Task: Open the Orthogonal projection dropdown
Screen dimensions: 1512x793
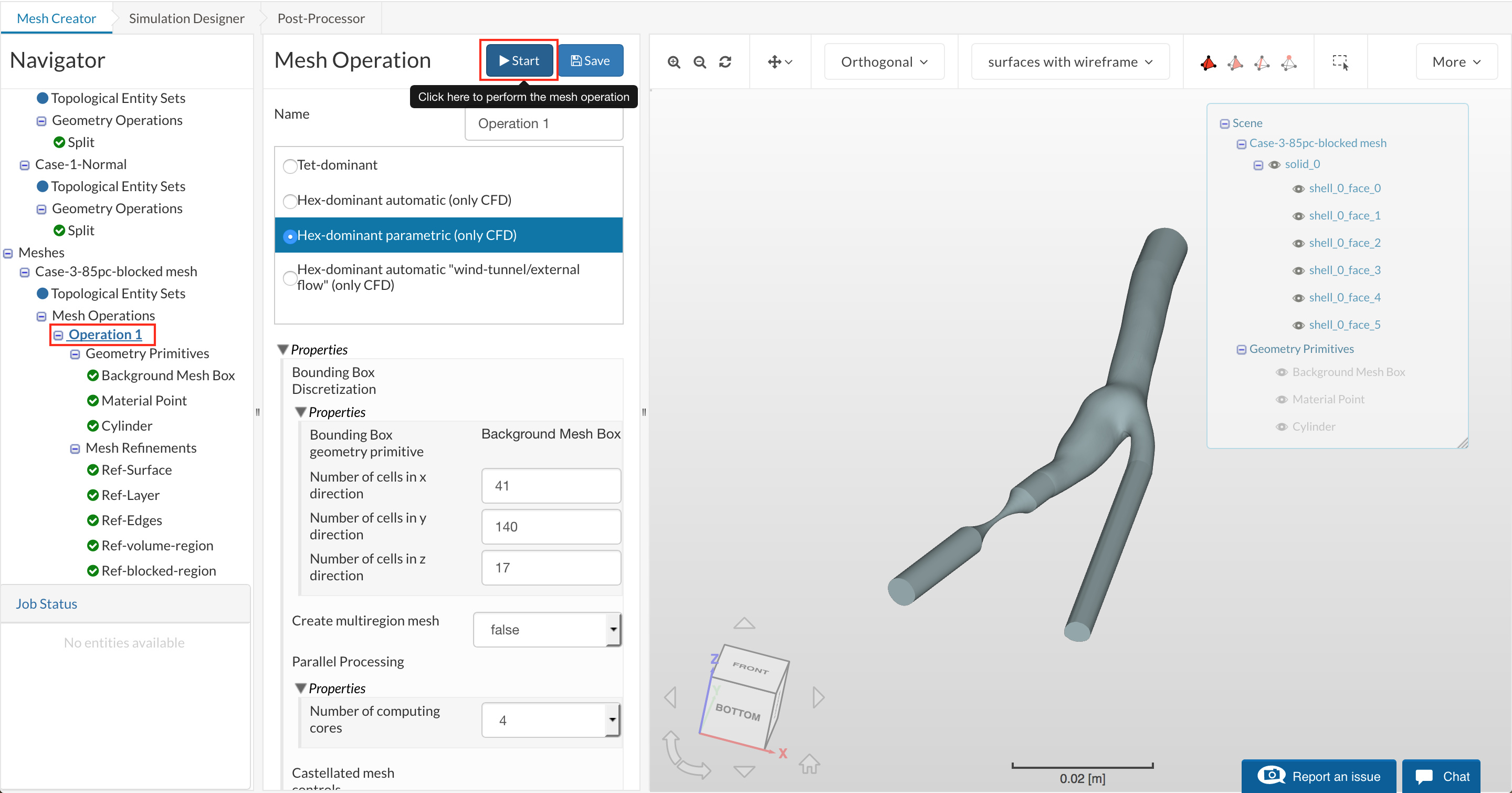Action: coord(884,61)
